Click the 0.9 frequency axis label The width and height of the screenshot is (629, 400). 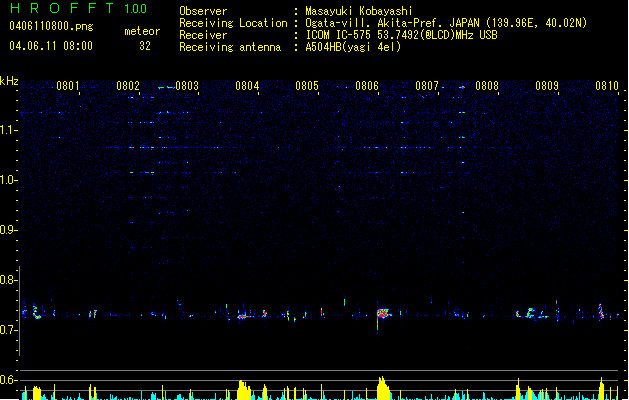coord(7,230)
